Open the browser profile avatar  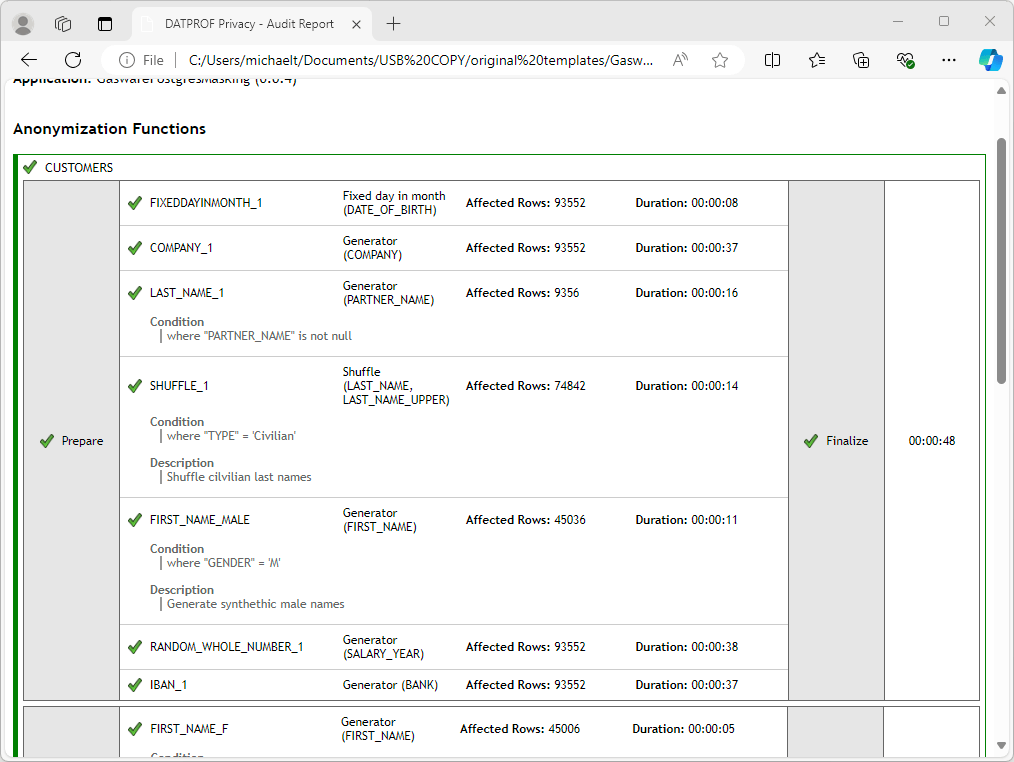coord(22,23)
